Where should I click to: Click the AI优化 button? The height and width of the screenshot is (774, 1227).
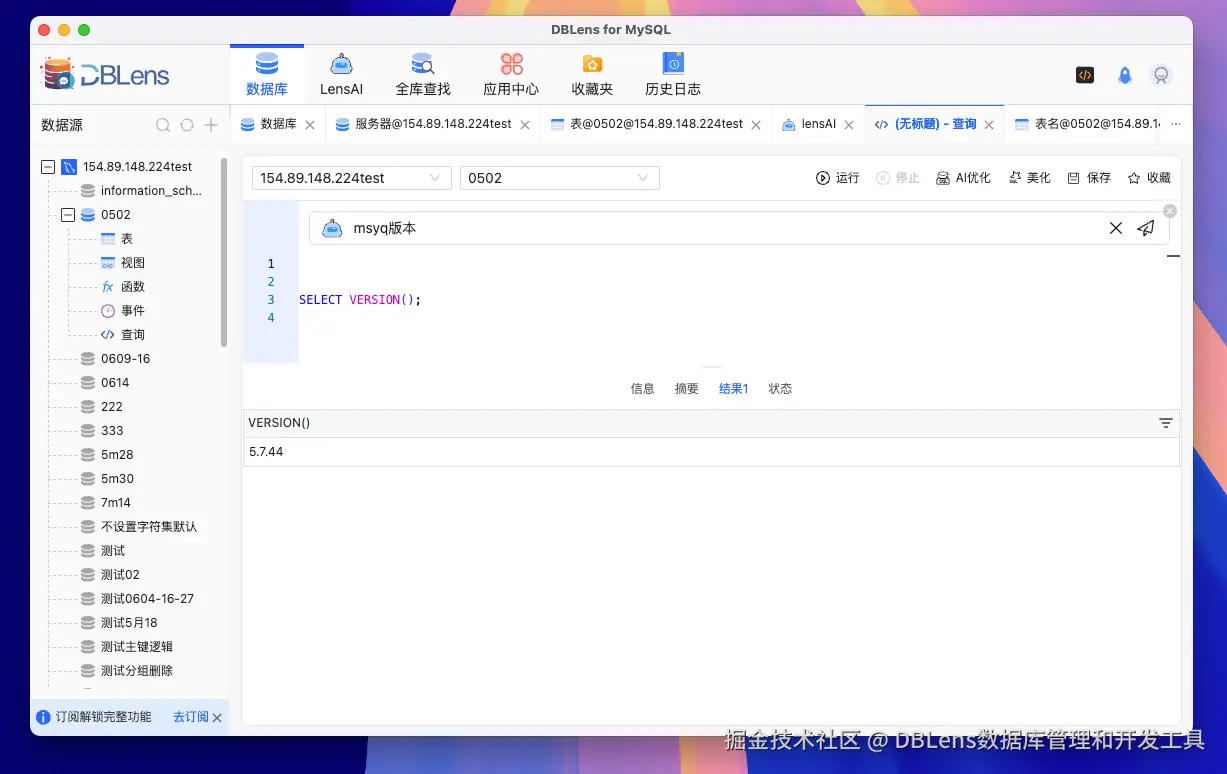pyautogui.click(x=963, y=178)
